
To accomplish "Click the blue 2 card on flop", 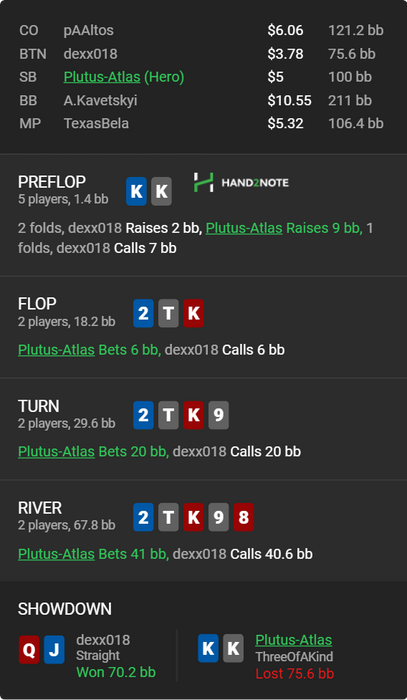I will coord(143,313).
